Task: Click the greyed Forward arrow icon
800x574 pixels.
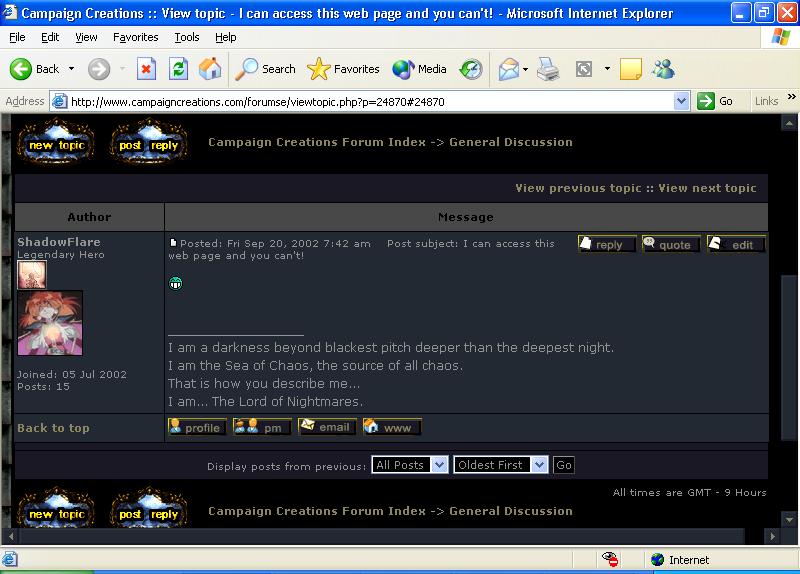Action: [x=98, y=69]
